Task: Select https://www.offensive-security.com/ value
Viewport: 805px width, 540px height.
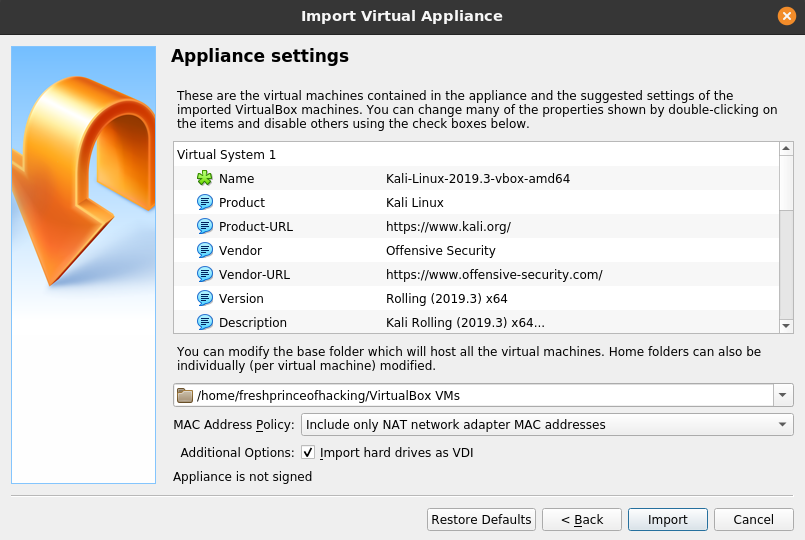Action: pos(494,275)
